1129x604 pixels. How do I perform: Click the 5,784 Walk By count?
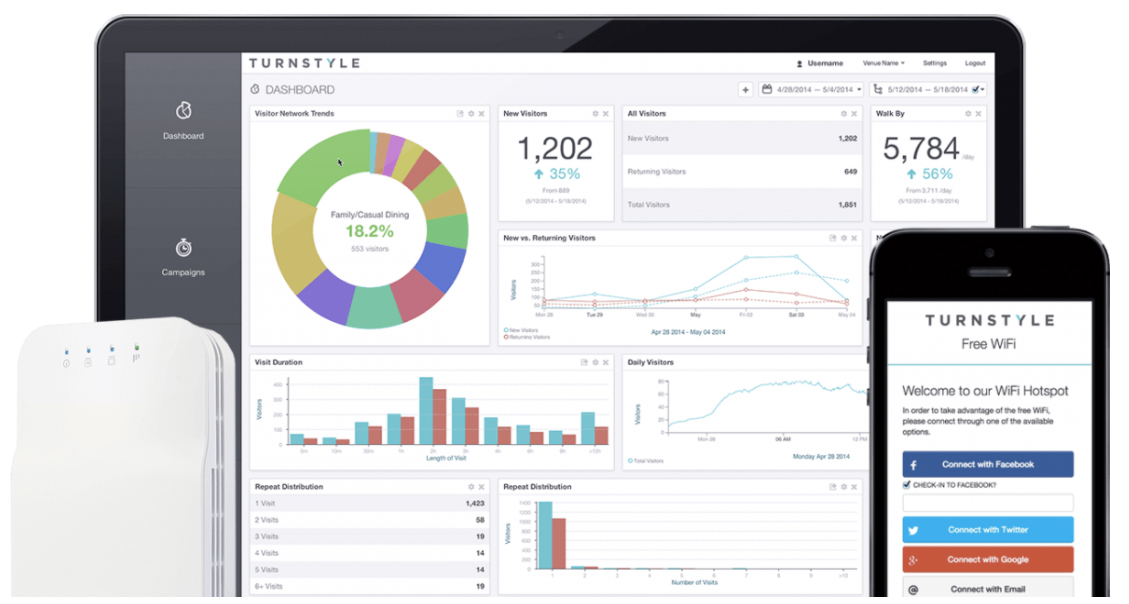[921, 148]
